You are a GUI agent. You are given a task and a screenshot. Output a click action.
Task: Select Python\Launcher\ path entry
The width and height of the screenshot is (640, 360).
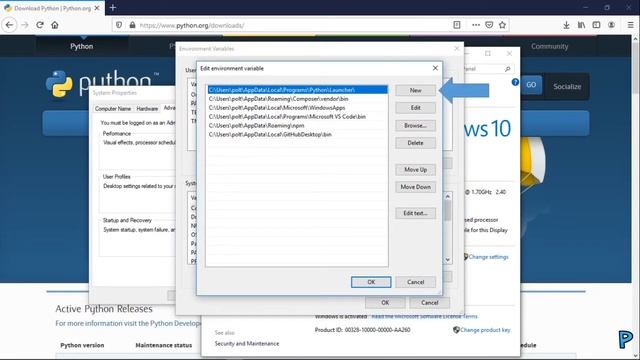pyautogui.click(x=298, y=90)
